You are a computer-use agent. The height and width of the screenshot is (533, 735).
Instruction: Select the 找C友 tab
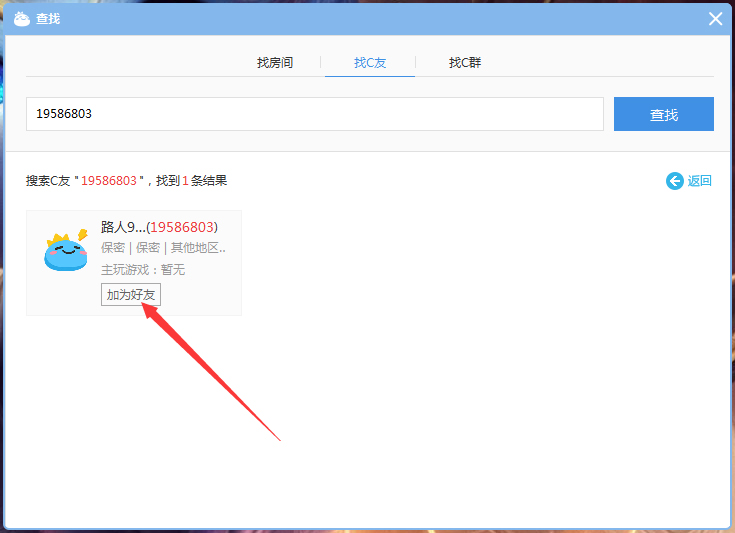point(370,62)
